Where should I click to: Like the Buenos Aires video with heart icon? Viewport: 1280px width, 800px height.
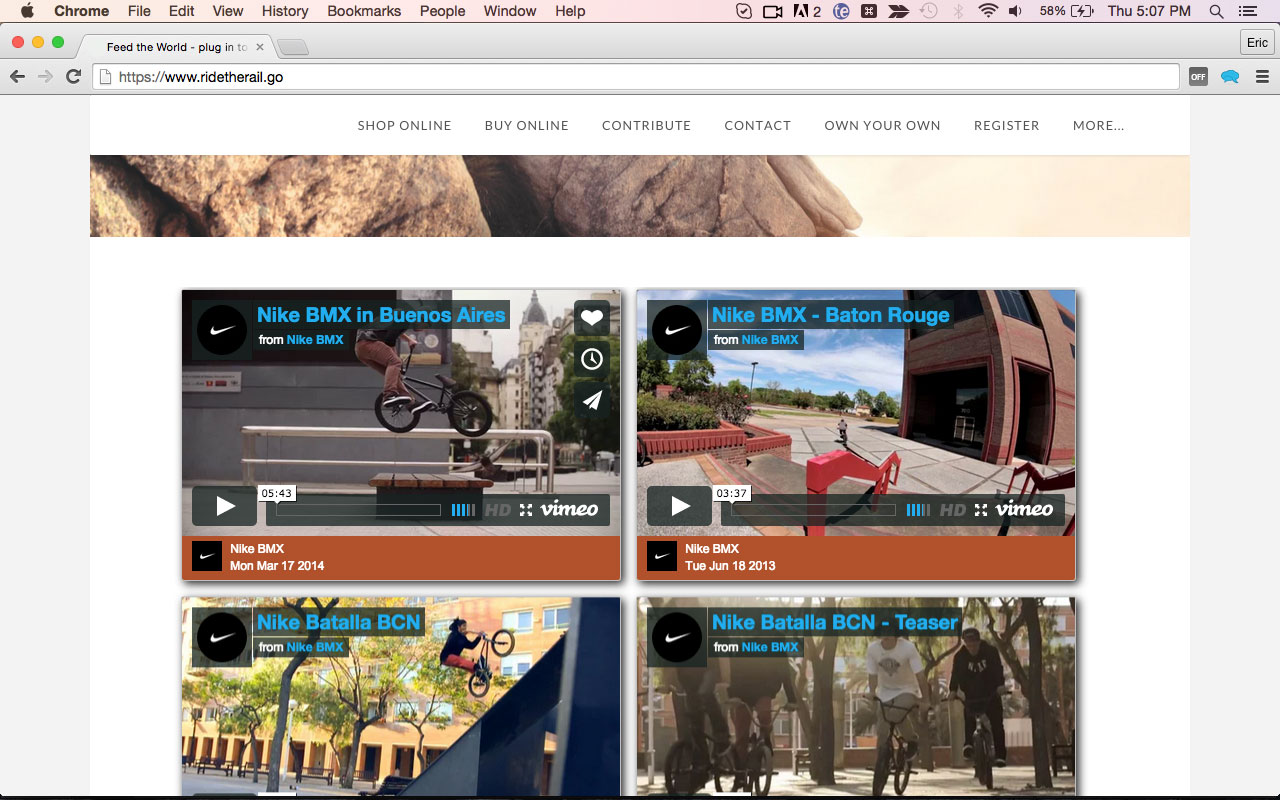tap(592, 318)
